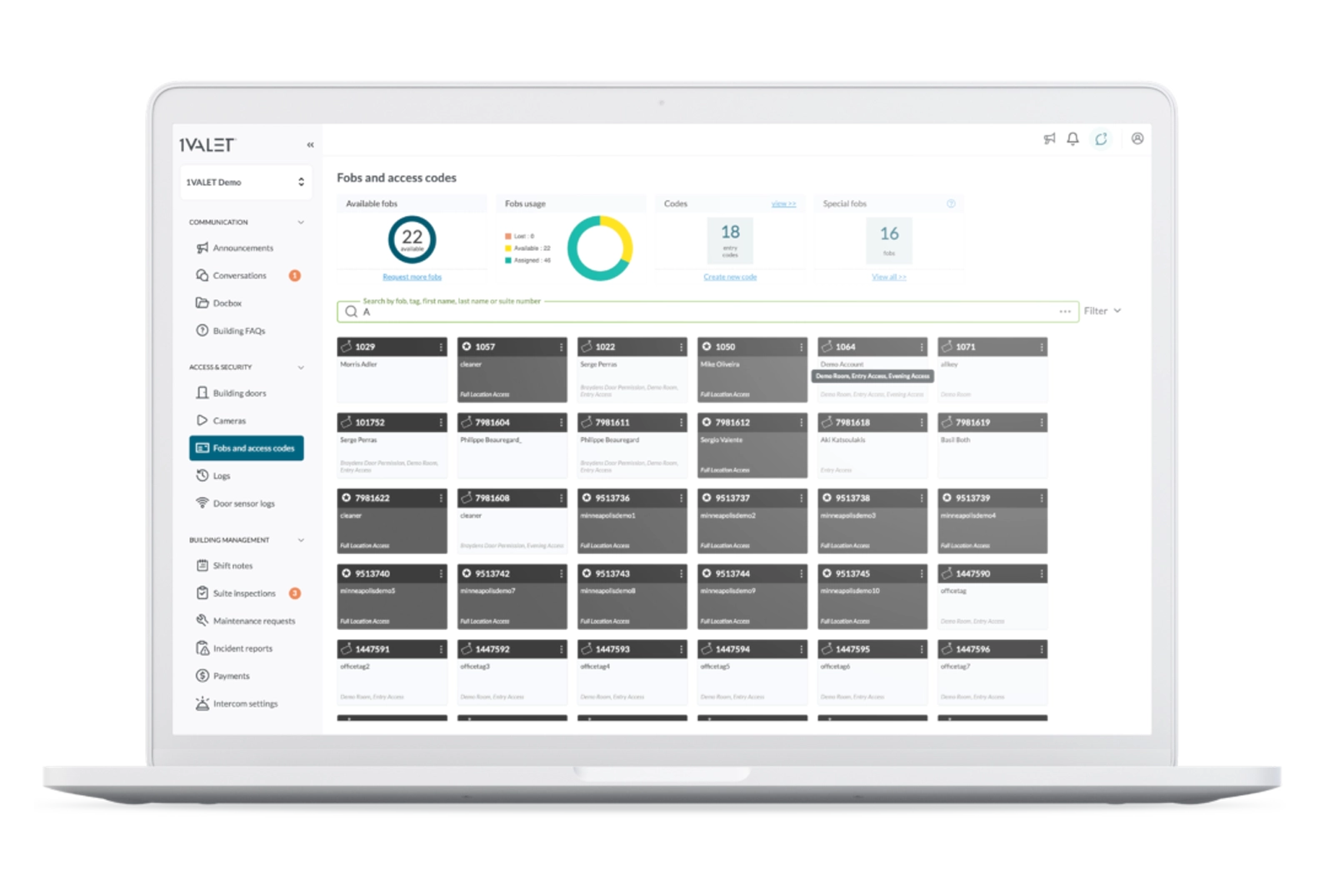The width and height of the screenshot is (1320, 896).
Task: Open kebab menu on fob 1071 card
Action: pyautogui.click(x=1041, y=347)
